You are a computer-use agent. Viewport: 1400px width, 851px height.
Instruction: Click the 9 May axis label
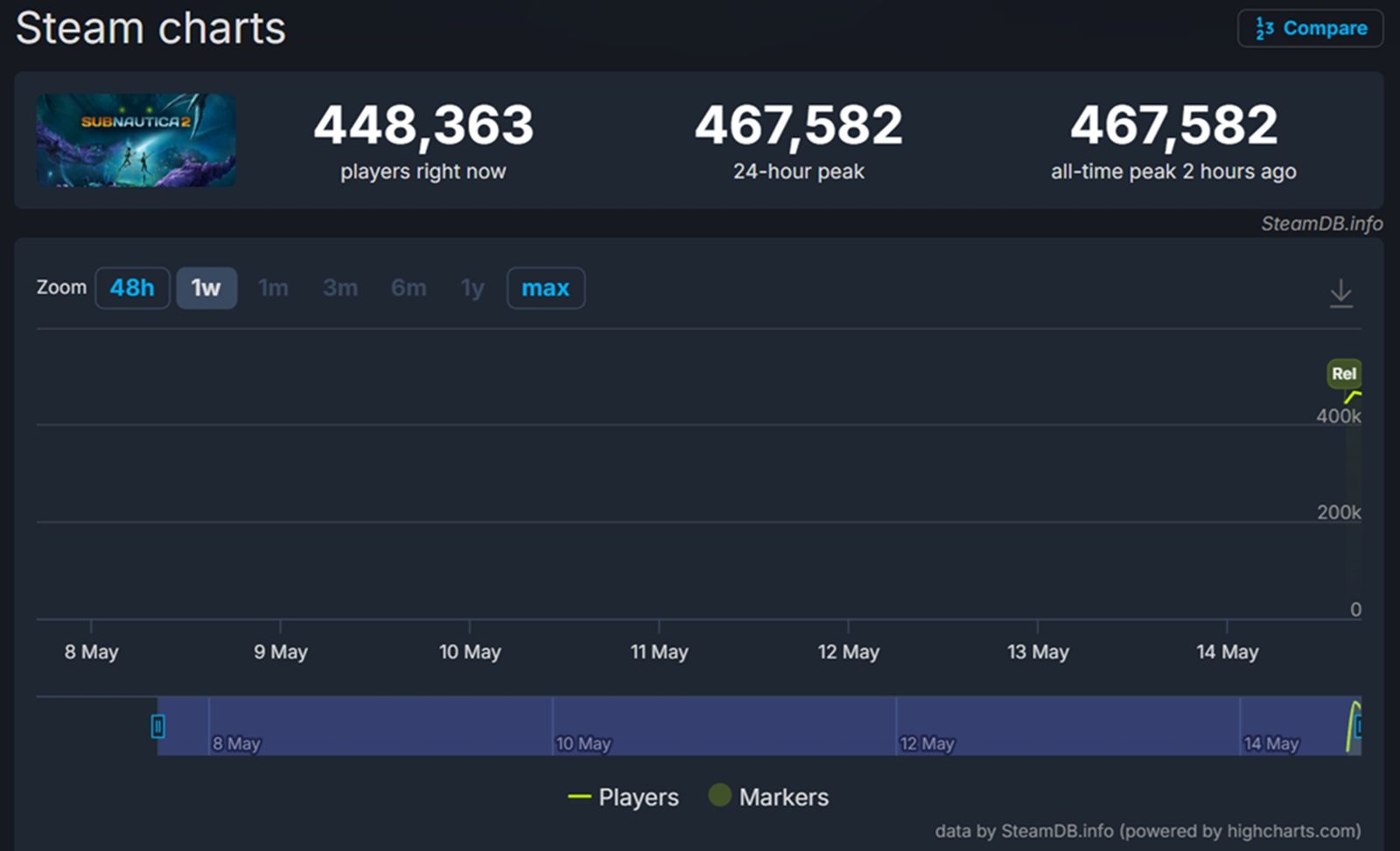280,652
